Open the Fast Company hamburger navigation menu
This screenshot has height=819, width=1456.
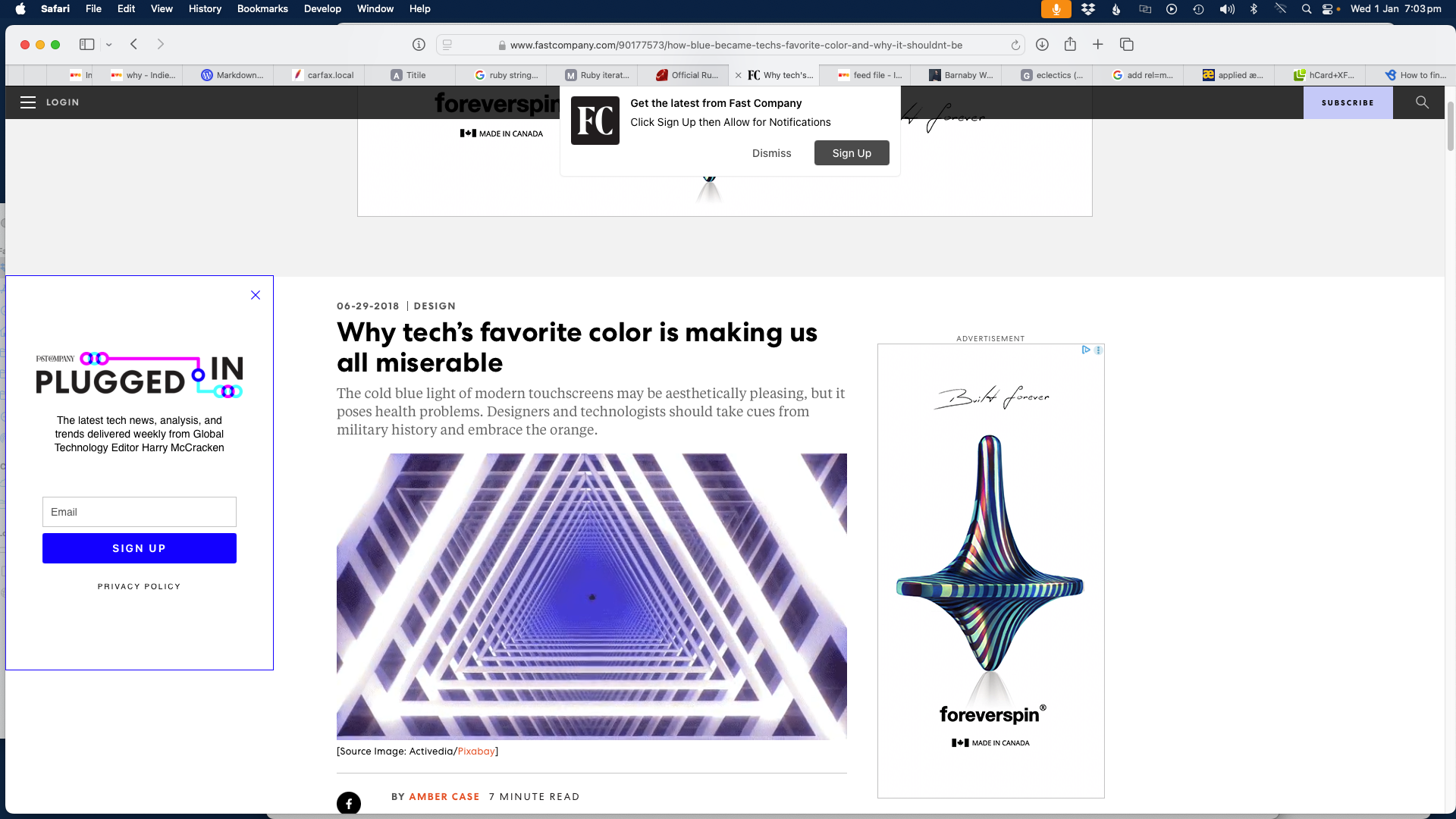click(x=28, y=102)
